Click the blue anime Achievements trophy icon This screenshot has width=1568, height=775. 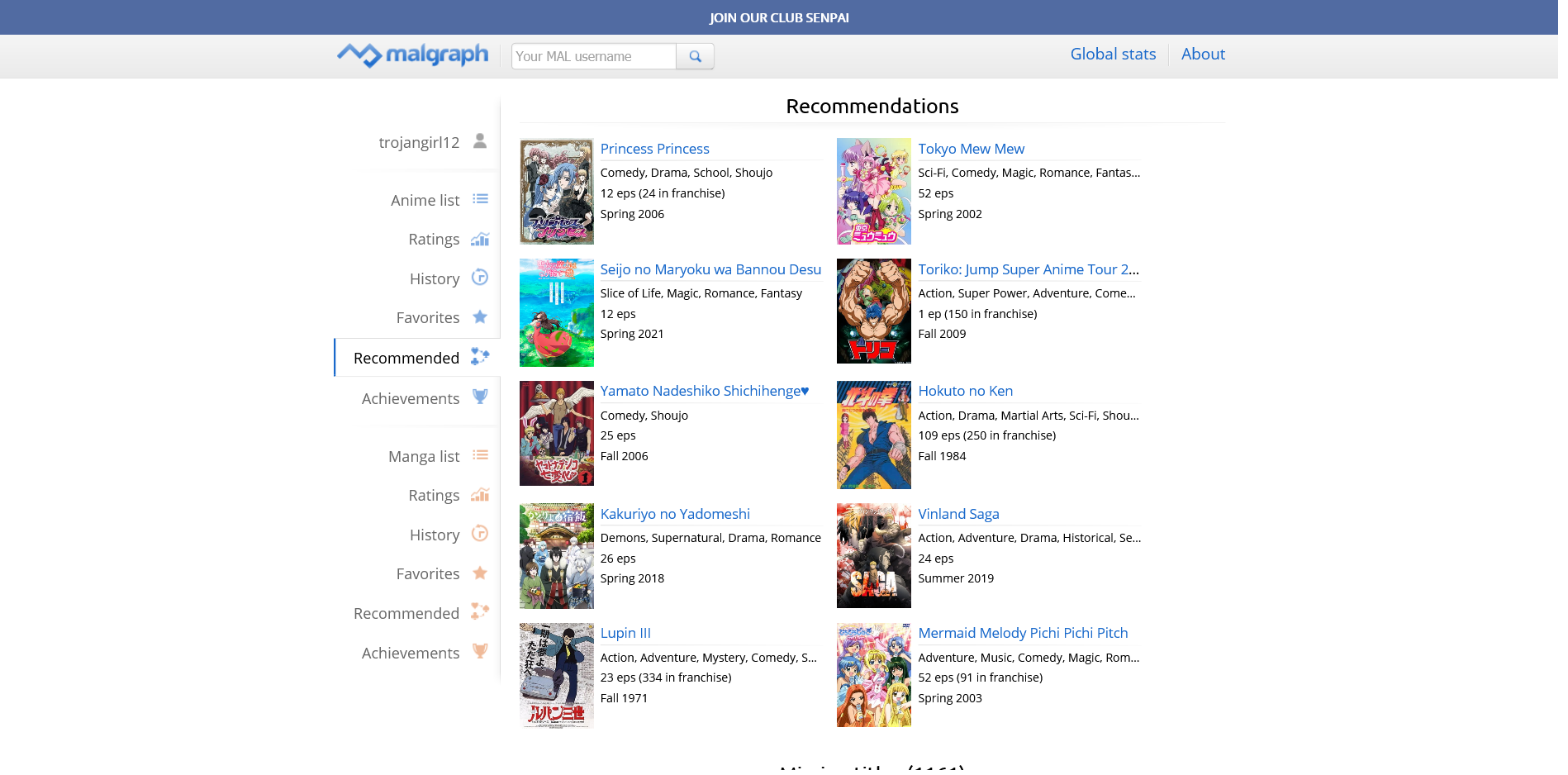coord(480,397)
